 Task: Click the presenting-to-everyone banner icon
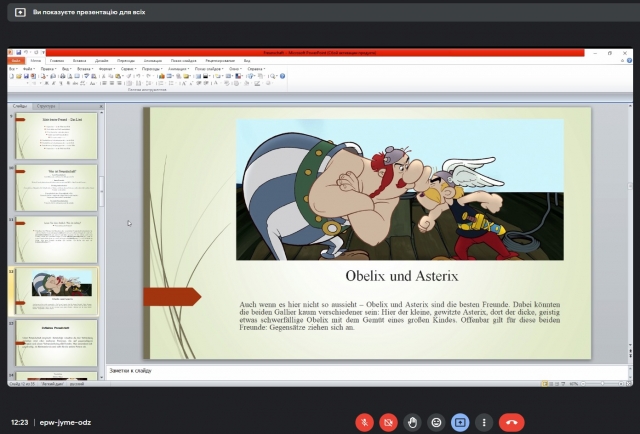coord(19,13)
